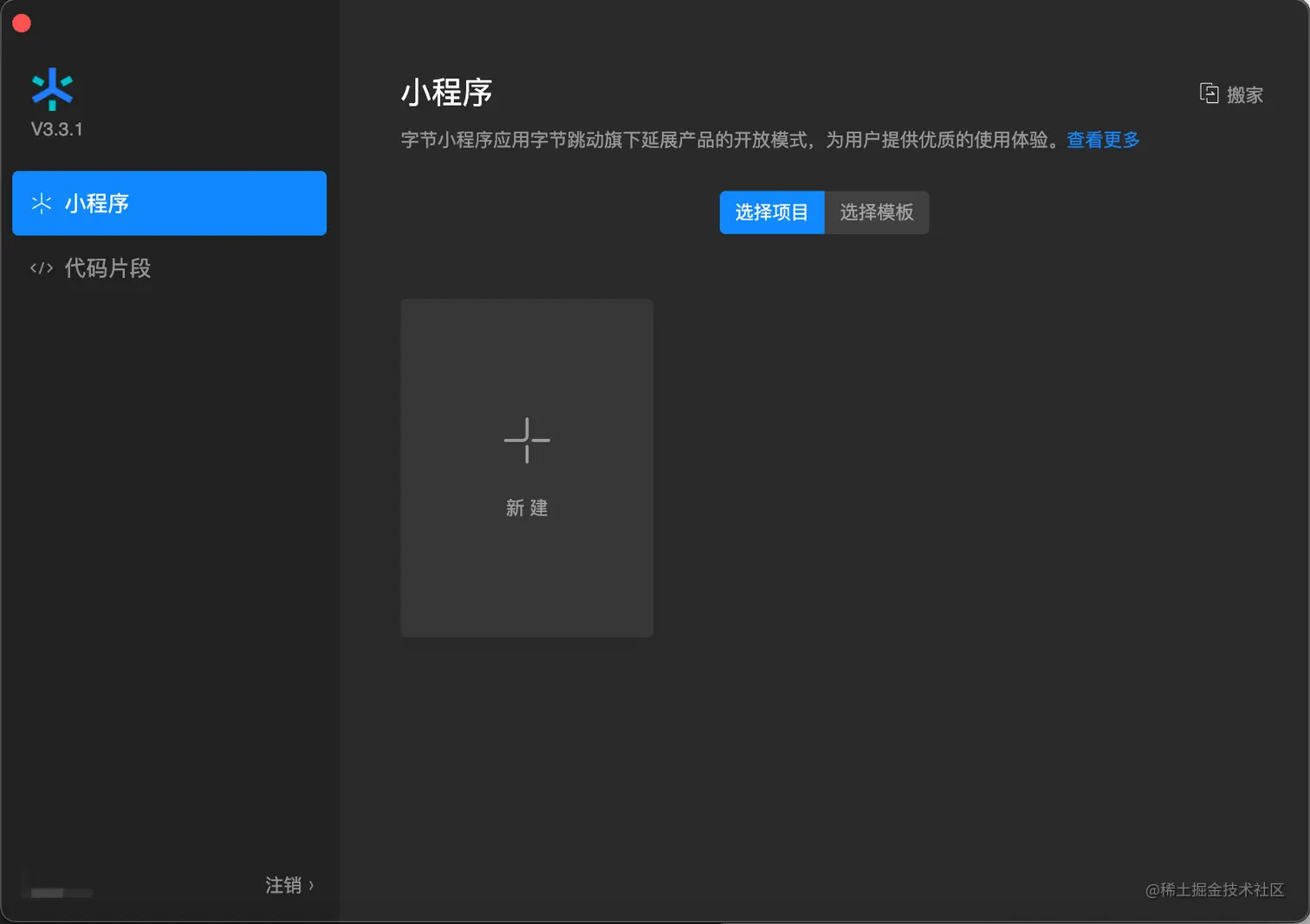
Task: Click the blue highlighted 小程序 sidebar icon
Action: 42,204
